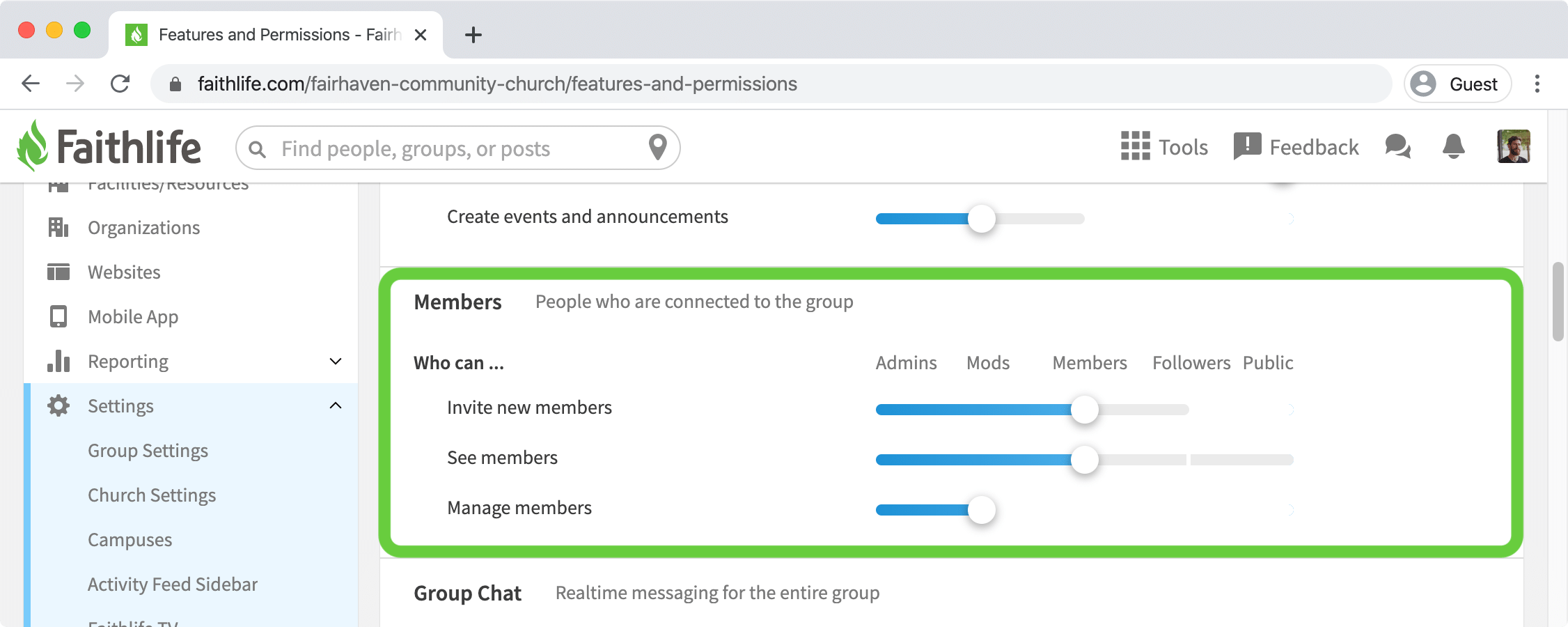Click the "Invite new members" label
Image resolution: width=1568 pixels, height=627 pixels.
[x=529, y=408]
